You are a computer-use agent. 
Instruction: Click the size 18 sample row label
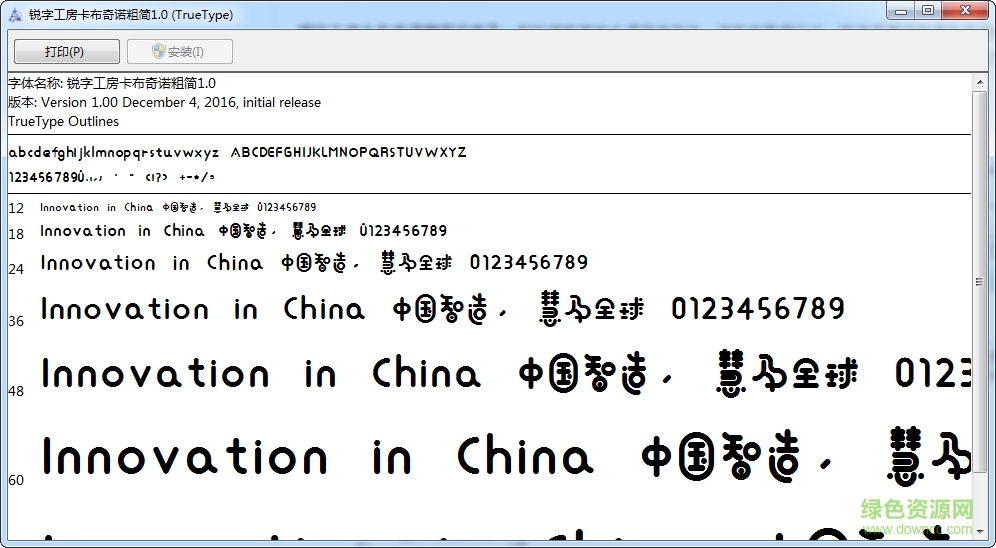coord(16,234)
